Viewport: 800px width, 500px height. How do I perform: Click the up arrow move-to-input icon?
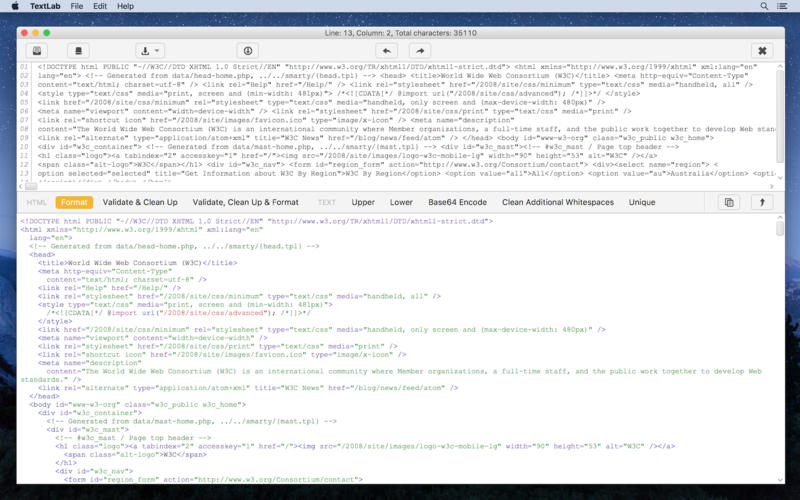point(762,202)
